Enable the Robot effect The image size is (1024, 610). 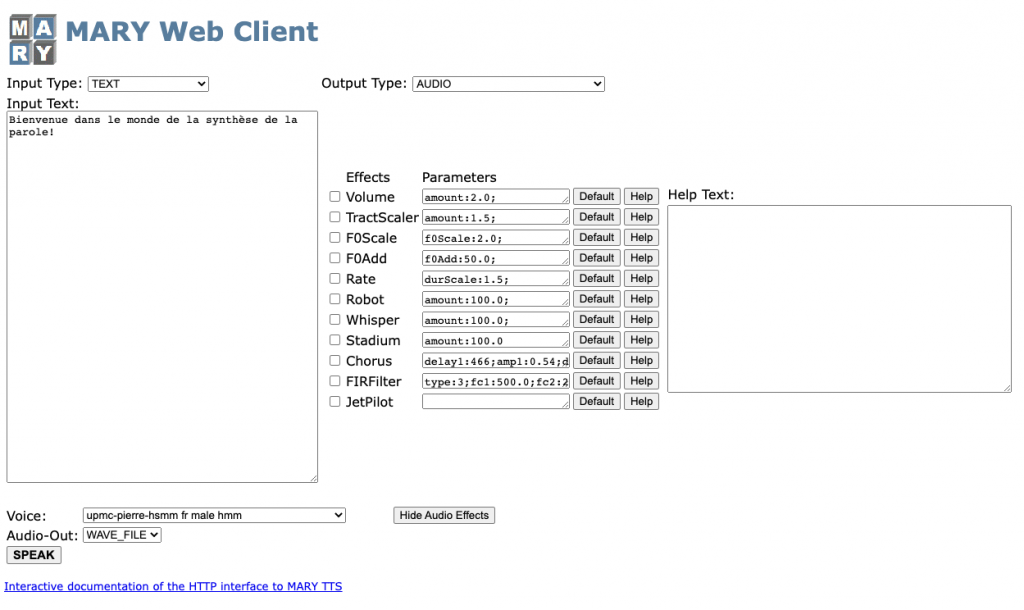335,298
